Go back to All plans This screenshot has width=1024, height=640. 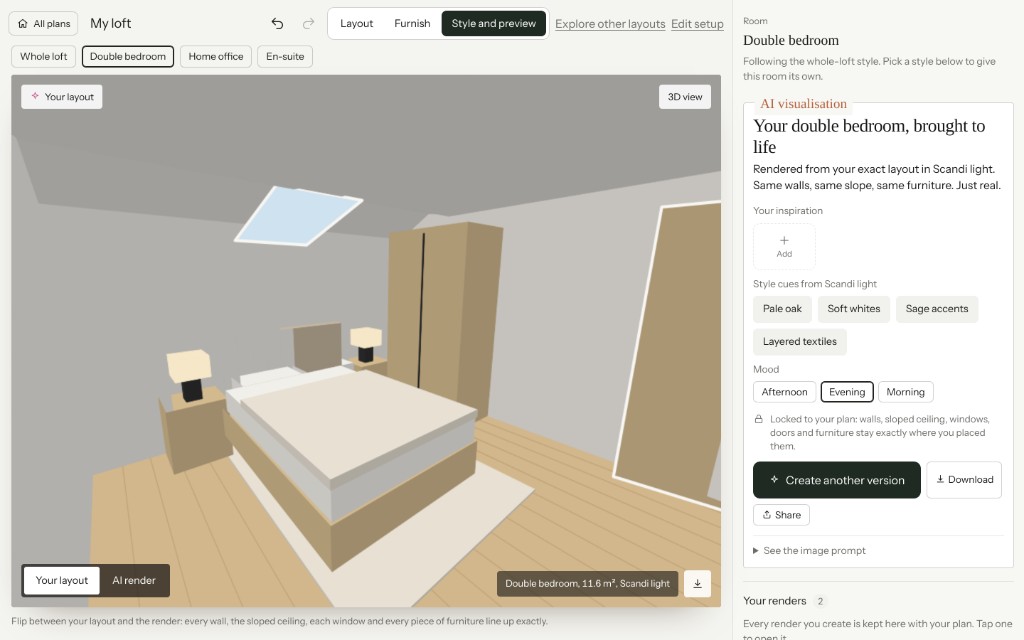pos(44,24)
